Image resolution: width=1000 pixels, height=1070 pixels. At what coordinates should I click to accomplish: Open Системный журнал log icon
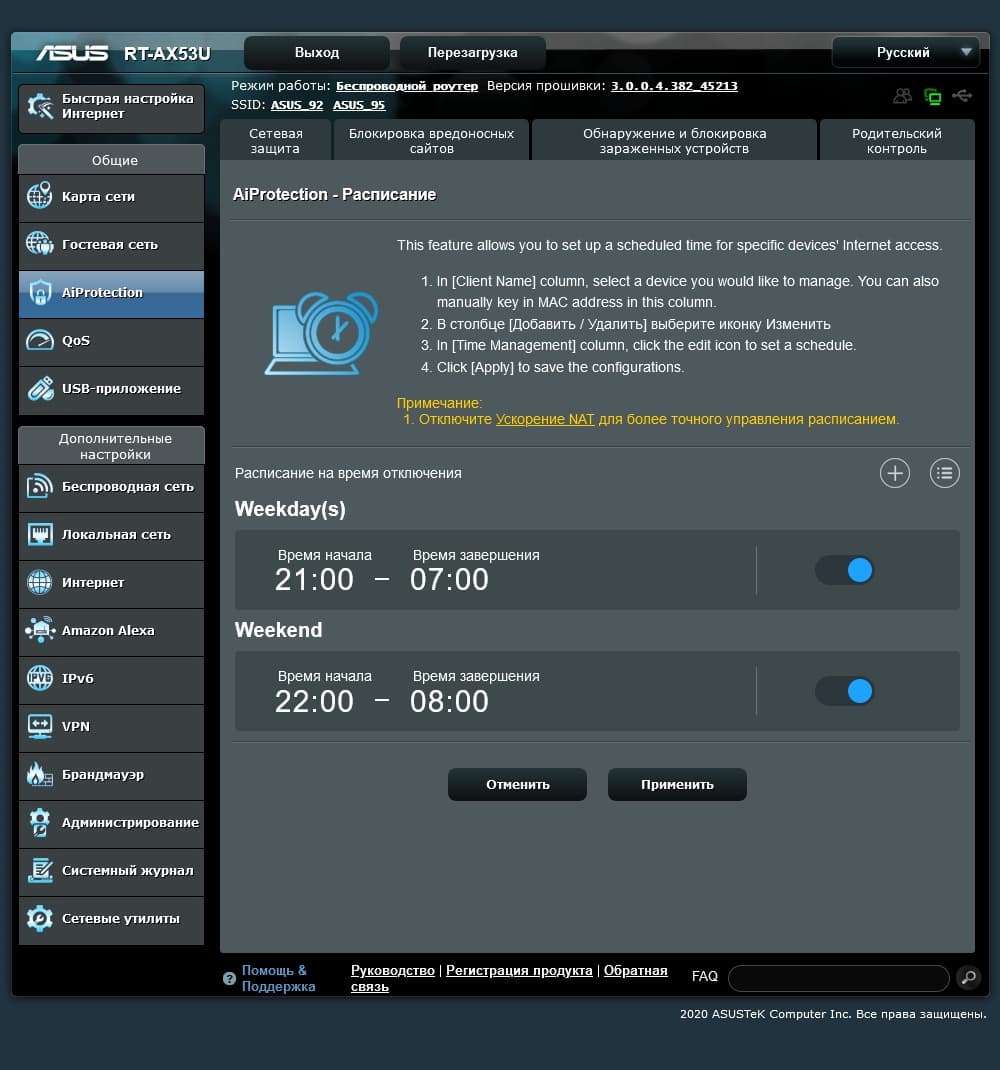pyautogui.click(x=40, y=870)
